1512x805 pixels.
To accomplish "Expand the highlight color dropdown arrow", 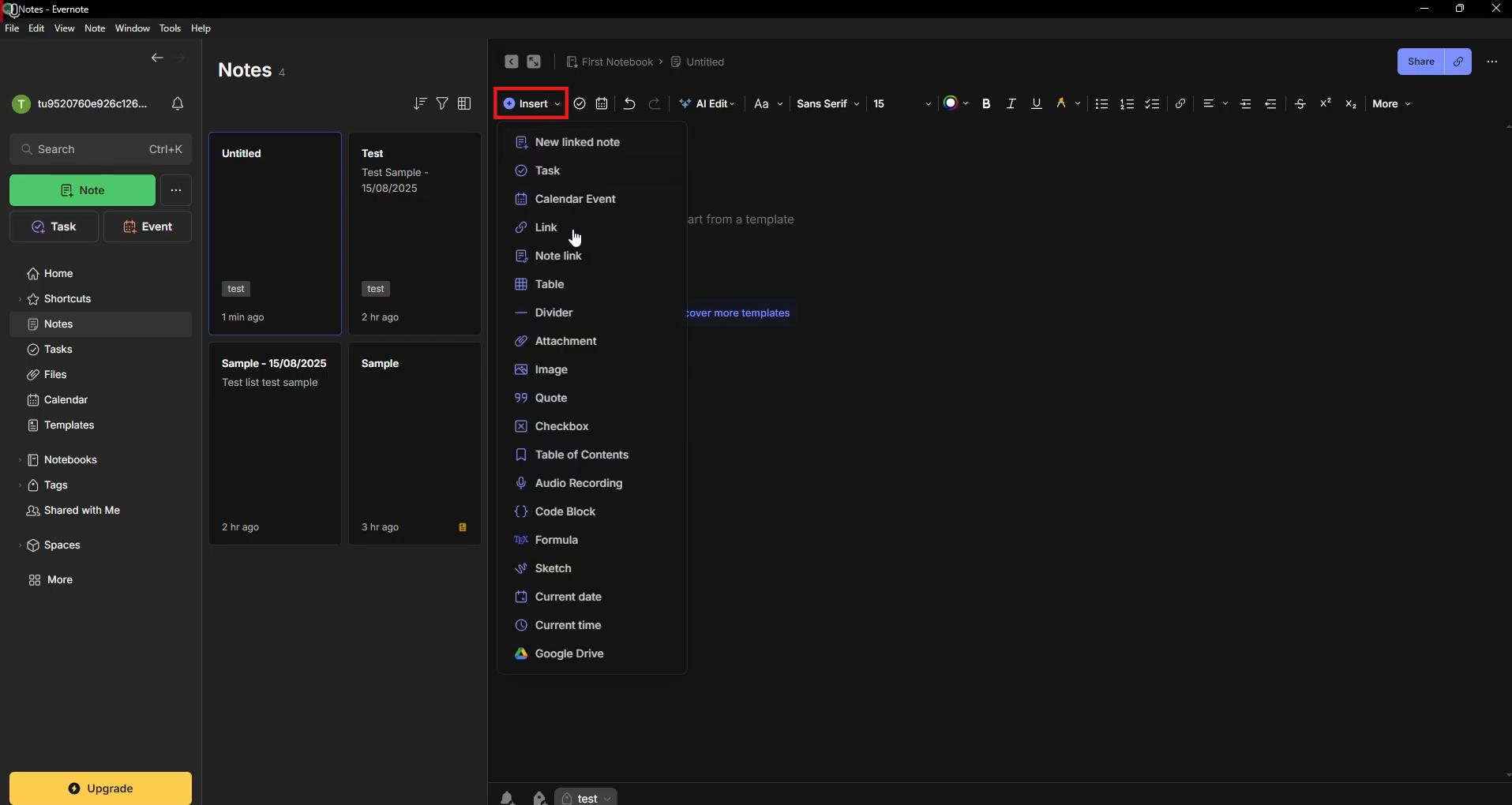I will [x=1079, y=103].
